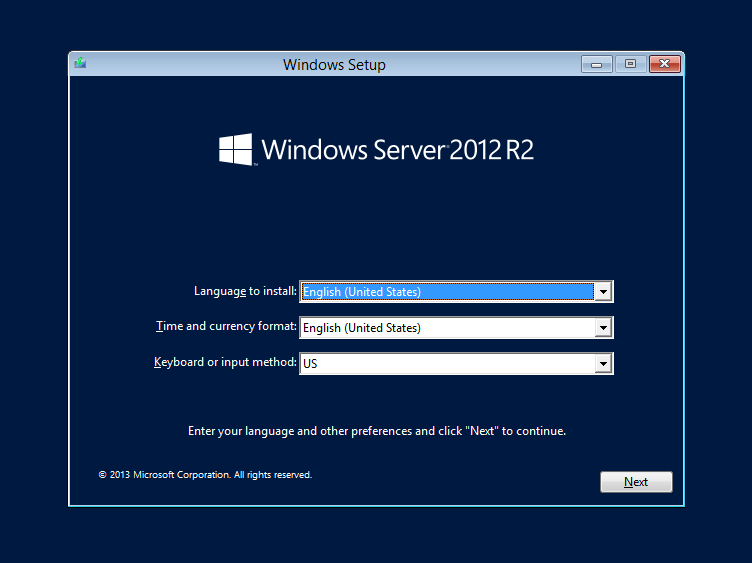This screenshot has height=563, width=752.
Task: Open the Time and currency format combo box
Action: click(x=446, y=328)
